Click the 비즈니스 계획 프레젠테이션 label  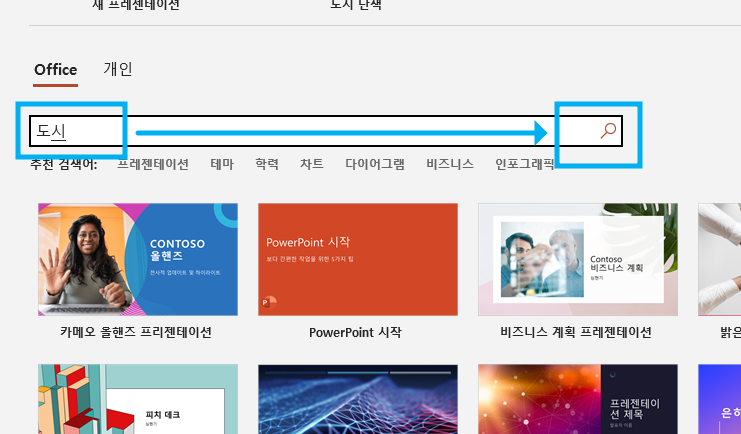[x=576, y=332]
